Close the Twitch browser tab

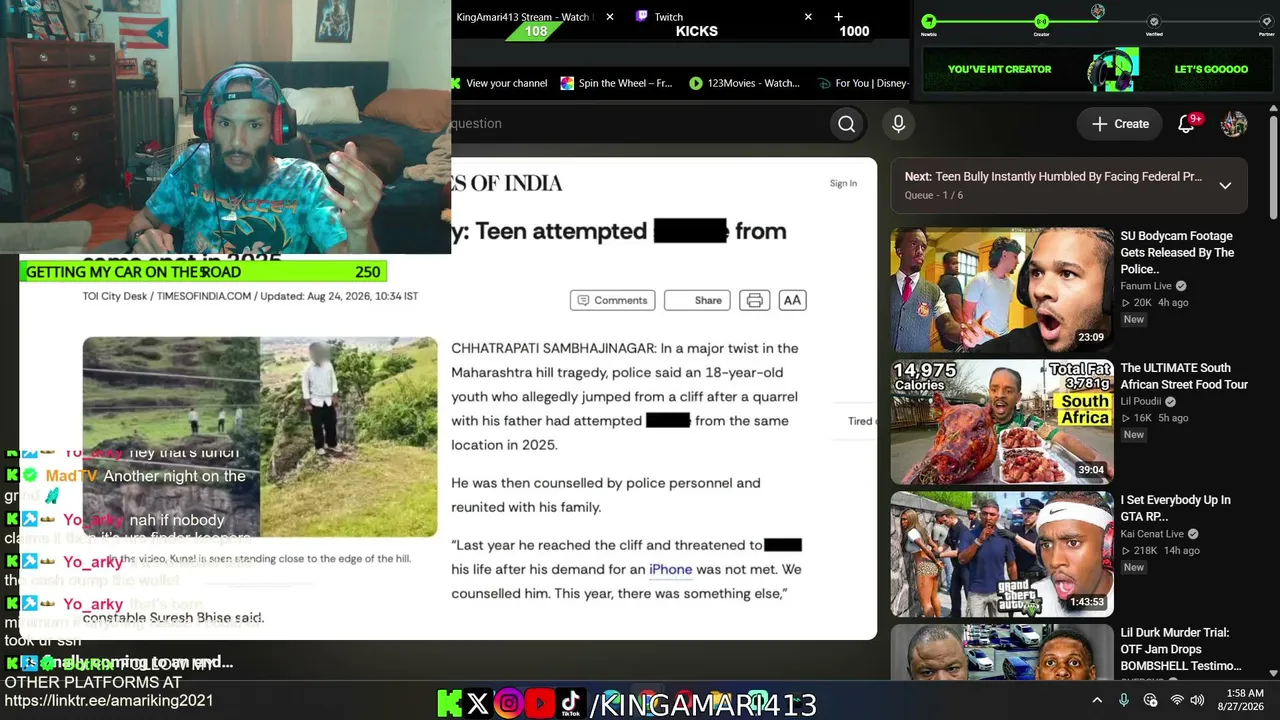click(x=808, y=17)
